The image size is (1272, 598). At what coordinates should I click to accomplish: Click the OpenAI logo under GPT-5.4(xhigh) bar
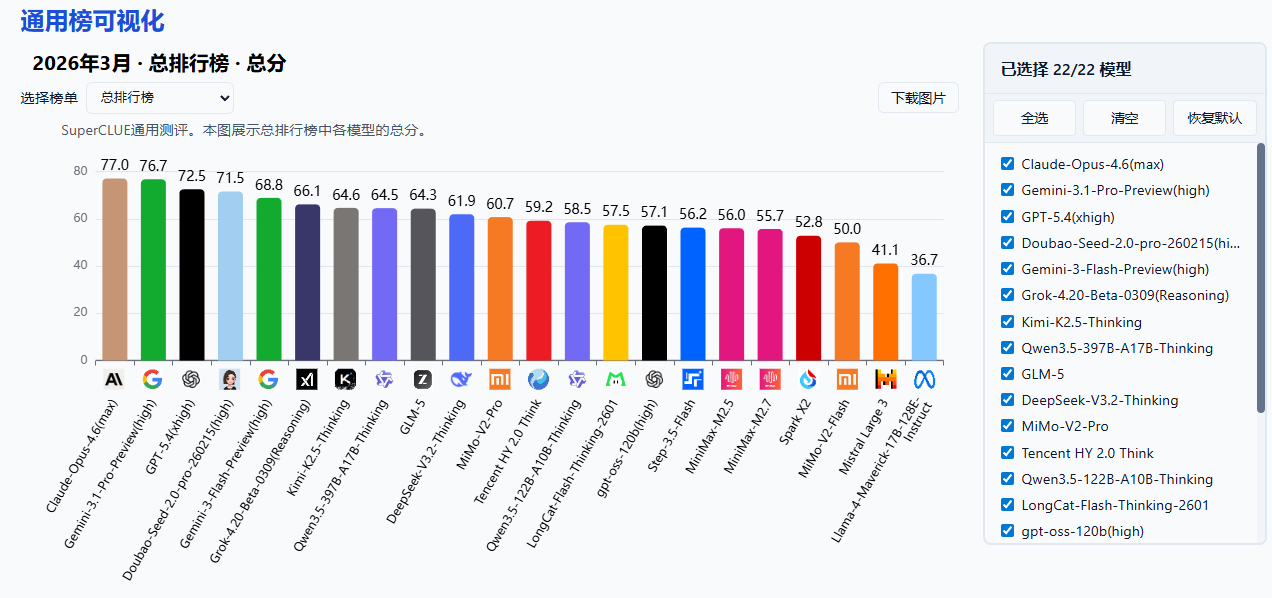(191, 380)
